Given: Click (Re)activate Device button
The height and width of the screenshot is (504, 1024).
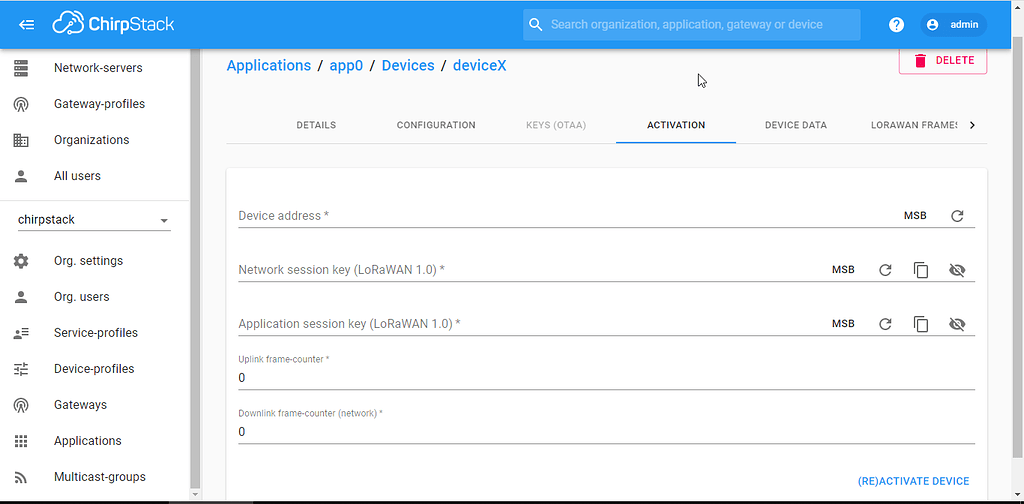Looking at the screenshot, I should pyautogui.click(x=913, y=481).
